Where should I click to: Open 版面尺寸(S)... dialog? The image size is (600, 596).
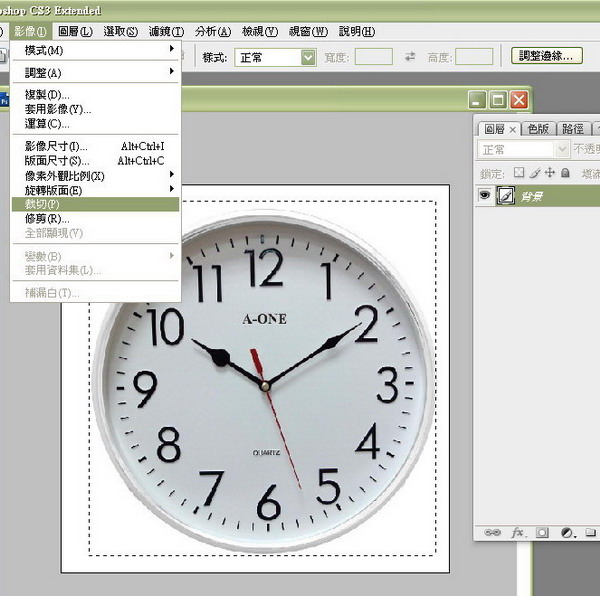point(95,161)
